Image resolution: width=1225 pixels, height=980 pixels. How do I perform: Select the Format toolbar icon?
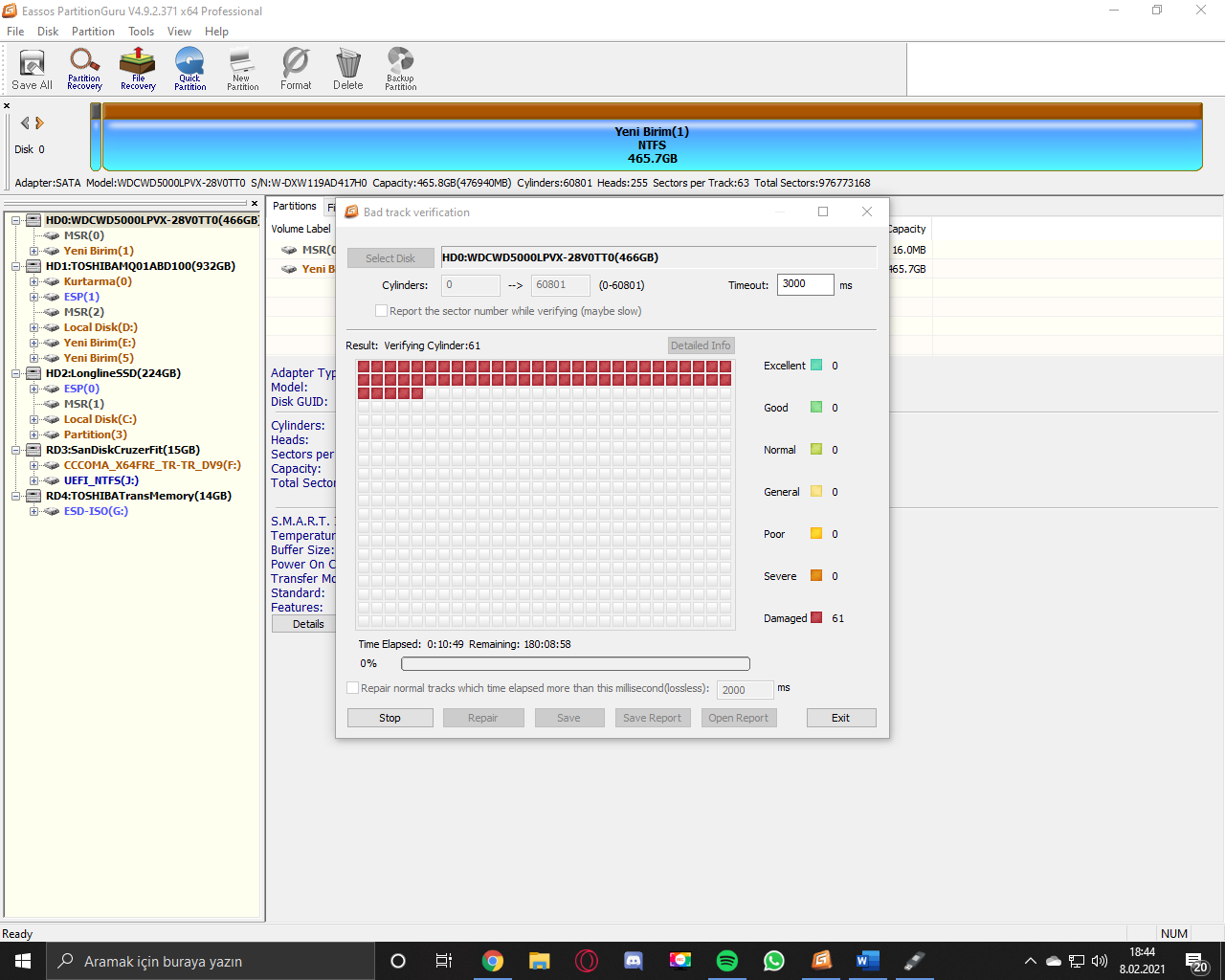coord(296,69)
